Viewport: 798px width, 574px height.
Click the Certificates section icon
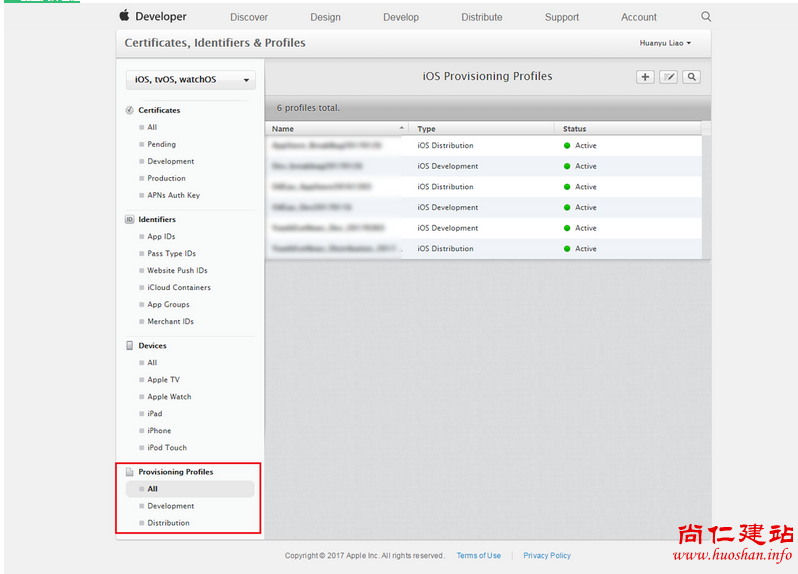pyautogui.click(x=130, y=110)
